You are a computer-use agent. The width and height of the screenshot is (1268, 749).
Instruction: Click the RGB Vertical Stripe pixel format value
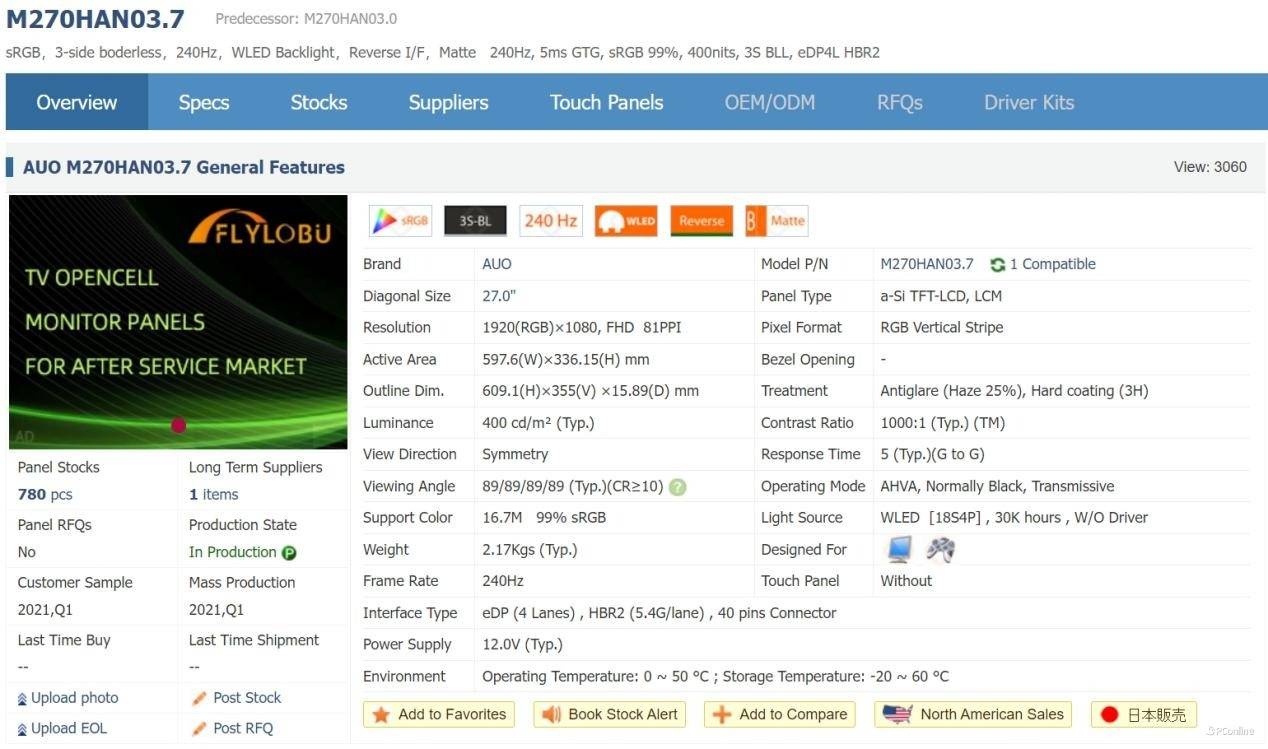(x=941, y=327)
